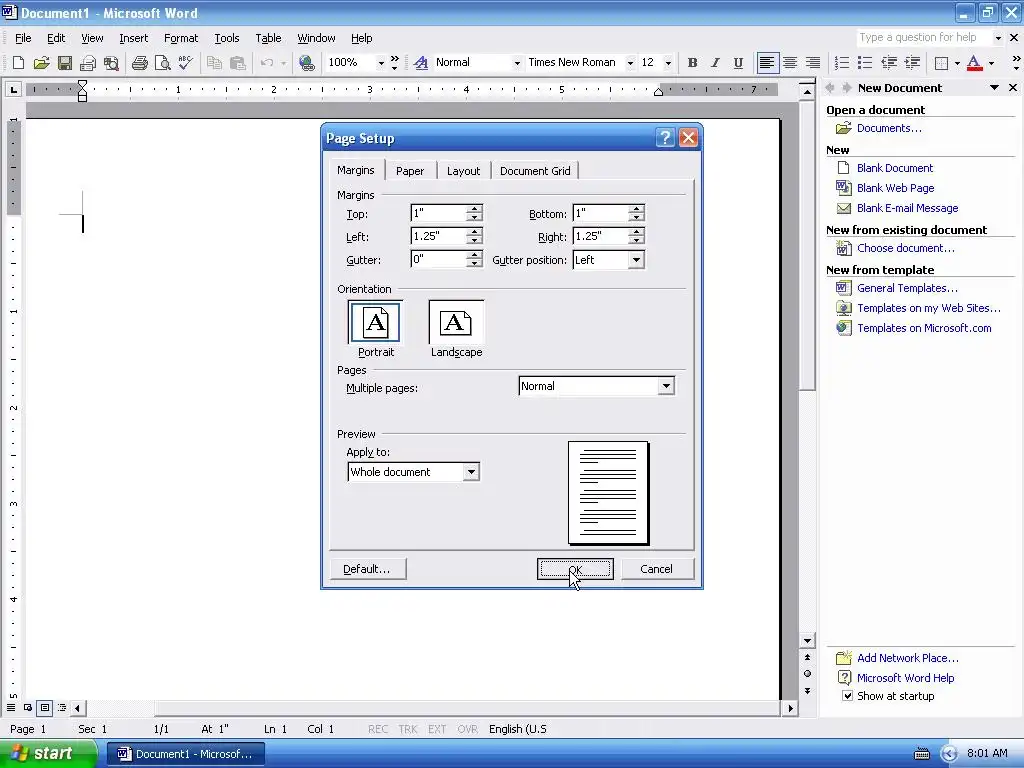Click the Styles and Formatting icon

tap(421, 63)
